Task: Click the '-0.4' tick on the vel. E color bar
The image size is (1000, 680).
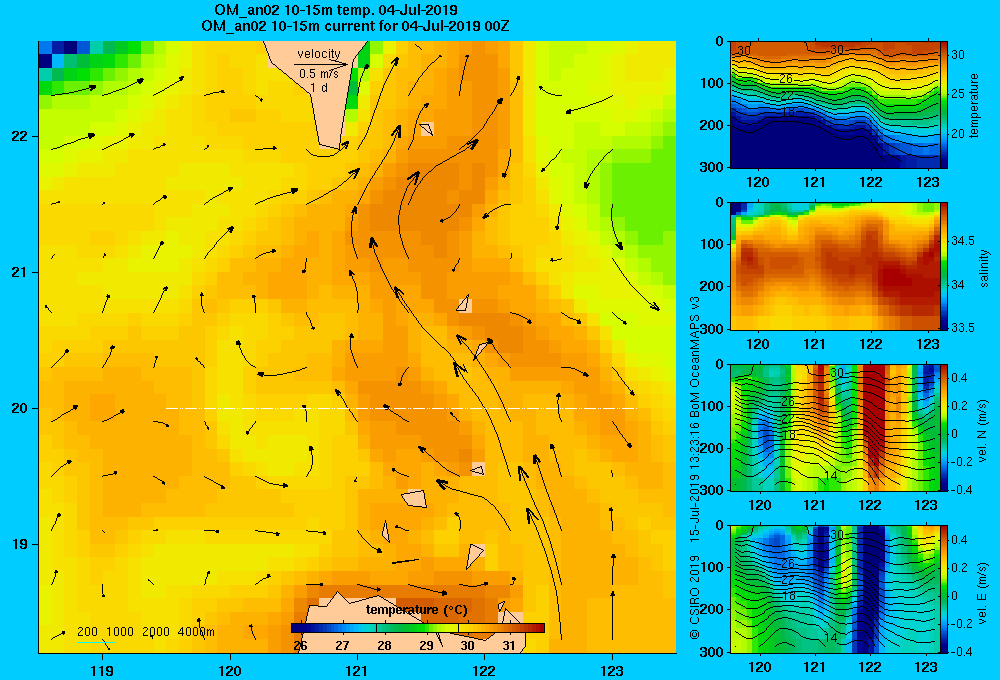Action: [960, 651]
